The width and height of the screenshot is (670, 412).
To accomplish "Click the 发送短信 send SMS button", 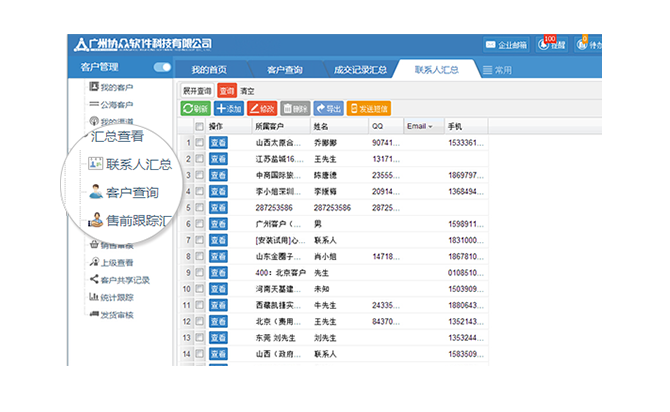I will coord(368,108).
